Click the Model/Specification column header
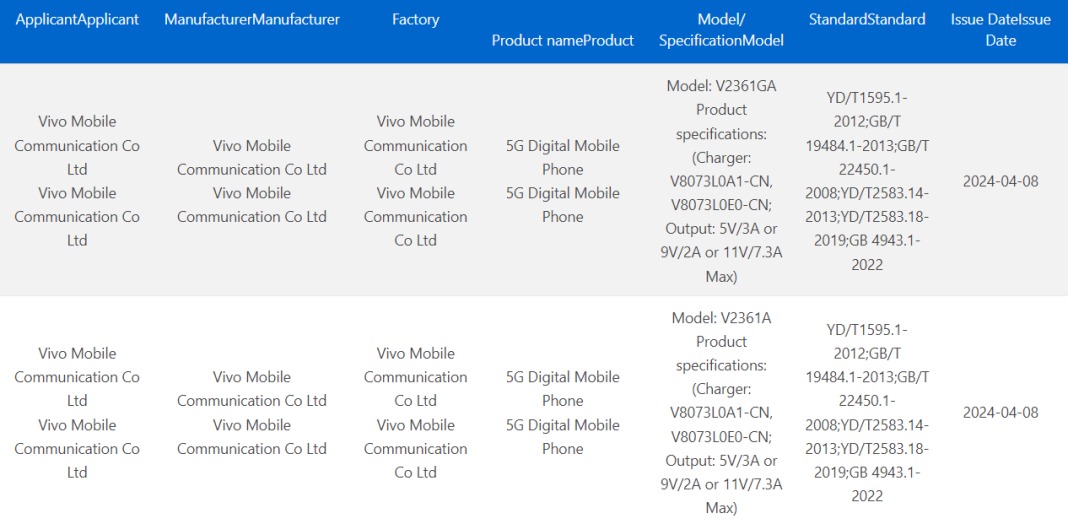The height and width of the screenshot is (524, 1068). (x=721, y=30)
